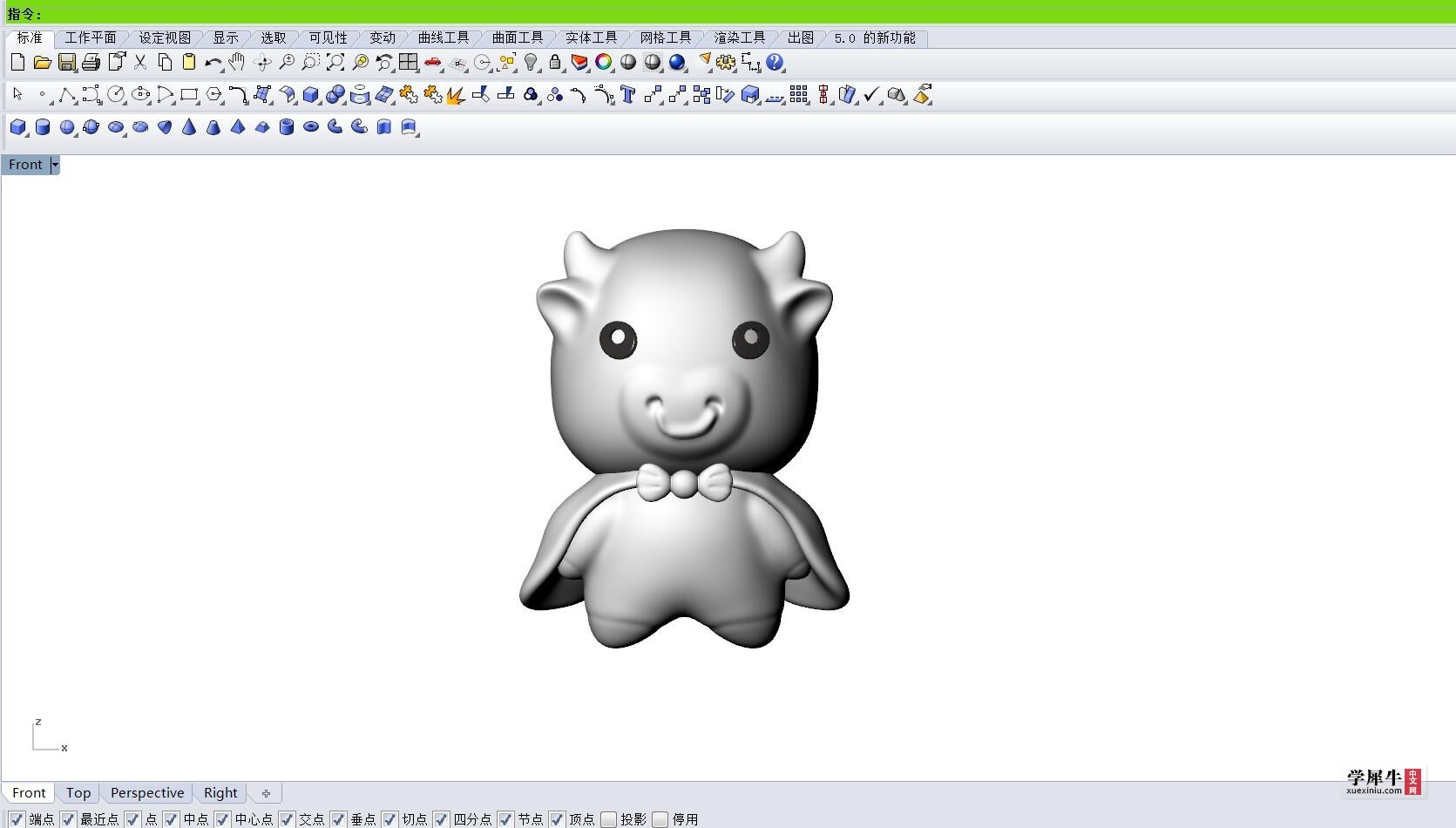Click the red car icon

point(433,62)
